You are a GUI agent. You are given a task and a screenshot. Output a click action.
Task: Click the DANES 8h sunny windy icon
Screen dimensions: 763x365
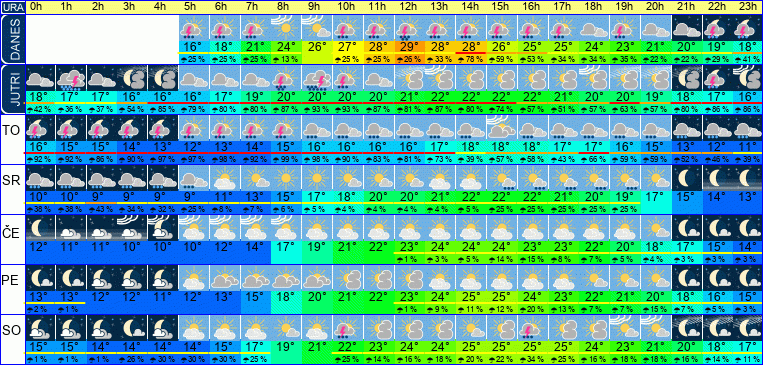coord(285,27)
